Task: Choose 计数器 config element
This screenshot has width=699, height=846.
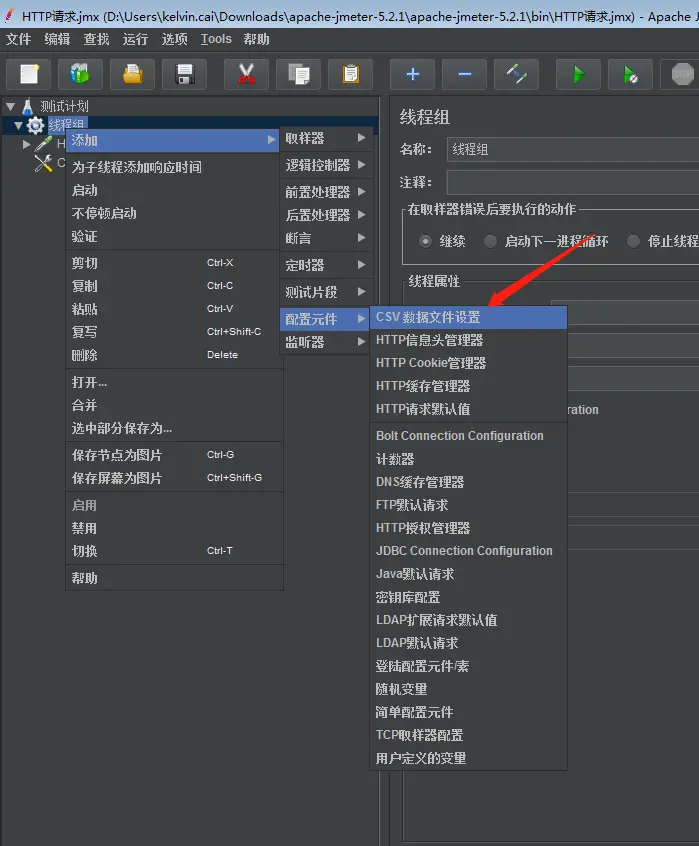Action: [x=468, y=459]
